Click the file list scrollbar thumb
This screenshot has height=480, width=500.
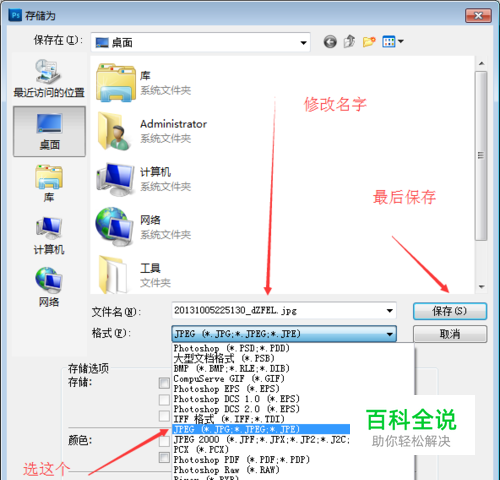tap(481, 156)
